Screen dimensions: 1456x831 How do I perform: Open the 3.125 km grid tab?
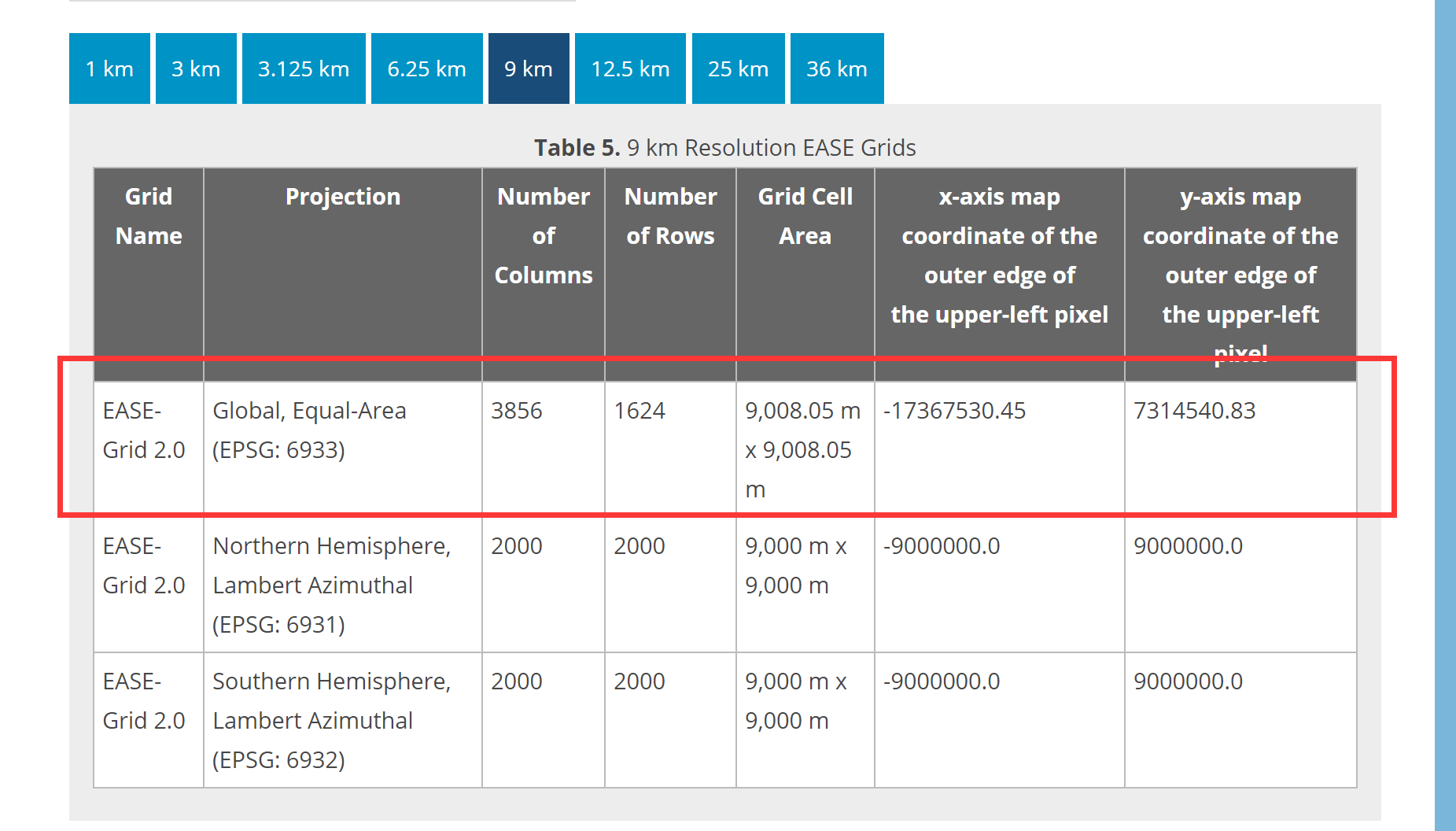click(303, 68)
